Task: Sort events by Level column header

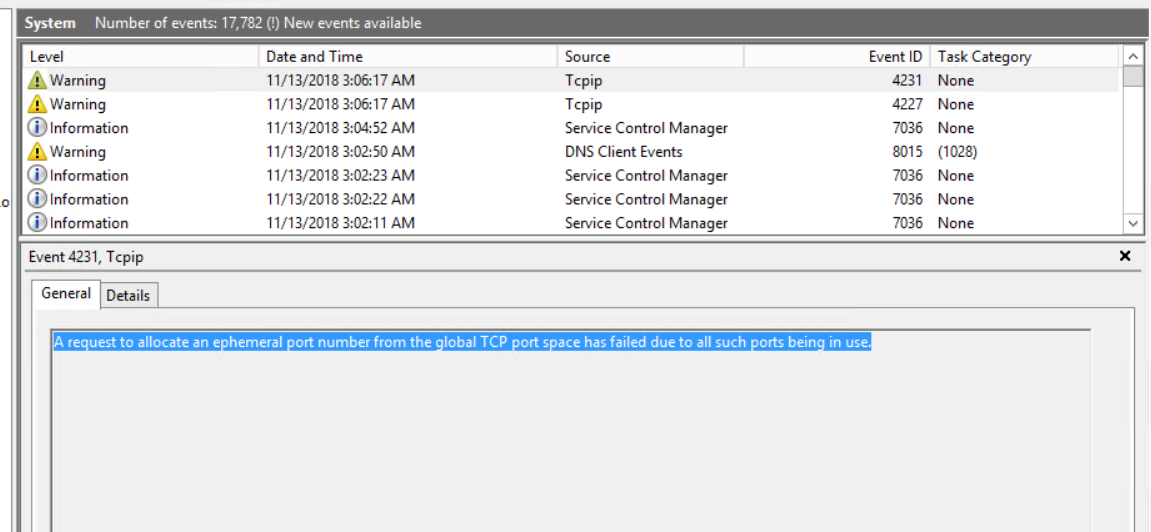Action: click(140, 57)
